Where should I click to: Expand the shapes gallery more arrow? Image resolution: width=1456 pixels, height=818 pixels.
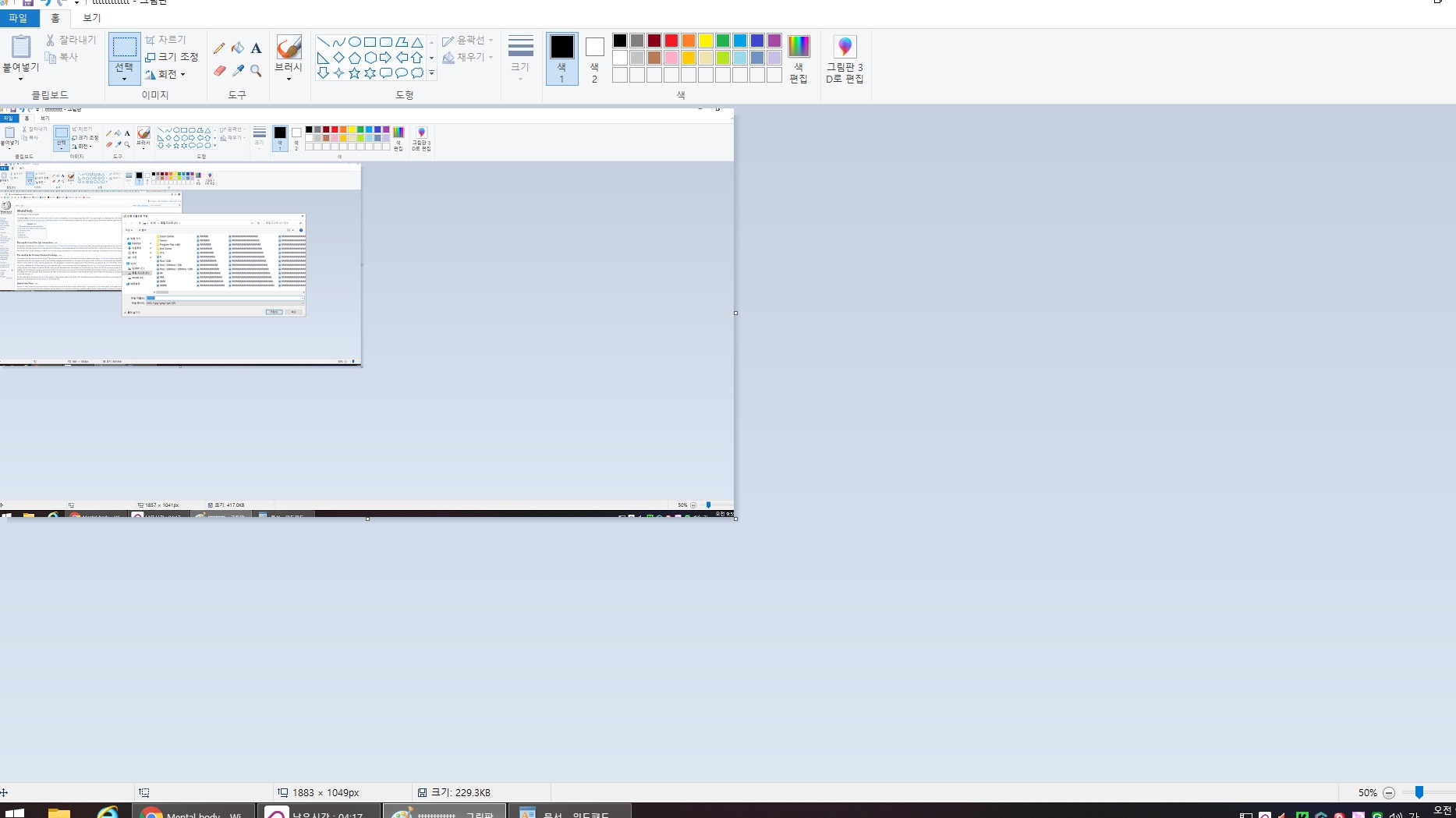[431, 73]
